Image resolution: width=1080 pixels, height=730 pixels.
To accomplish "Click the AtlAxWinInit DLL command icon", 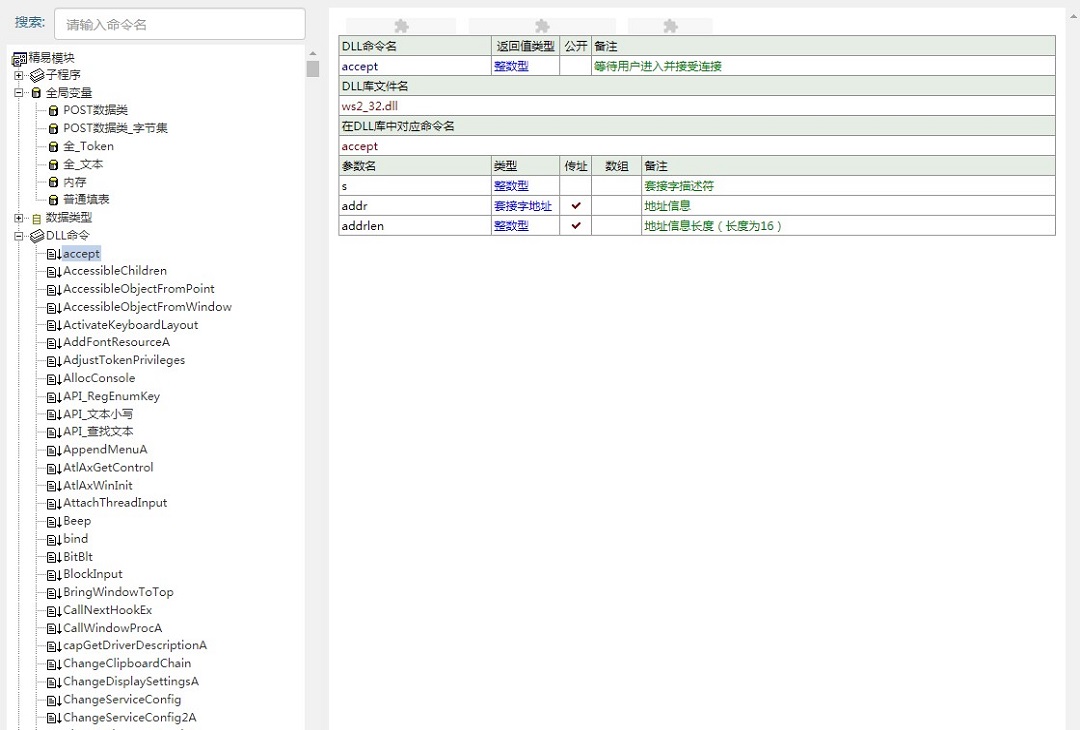I will (x=54, y=486).
